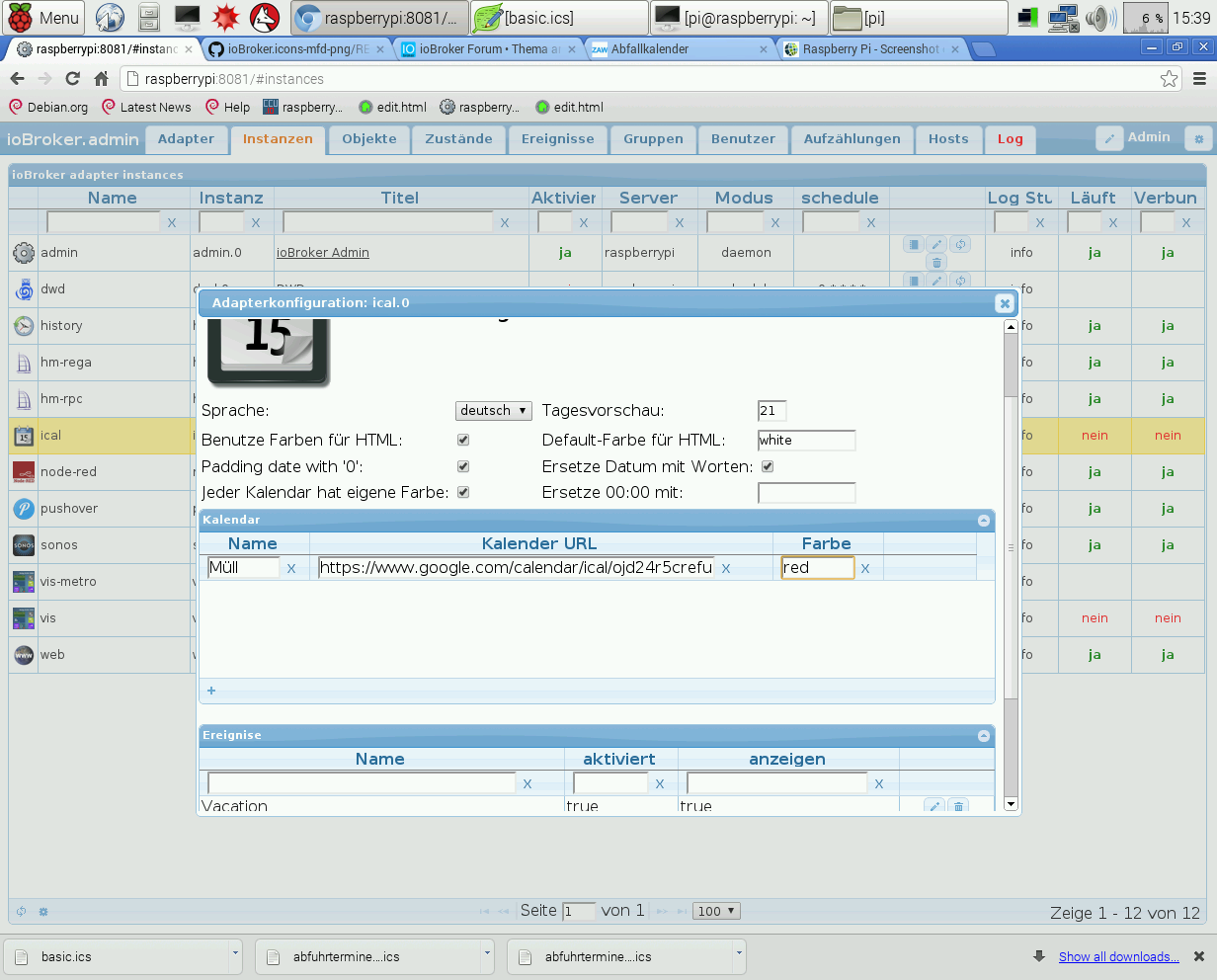Image resolution: width=1217 pixels, height=980 pixels.
Task: Clear the Müll name field X
Action: 290,568
